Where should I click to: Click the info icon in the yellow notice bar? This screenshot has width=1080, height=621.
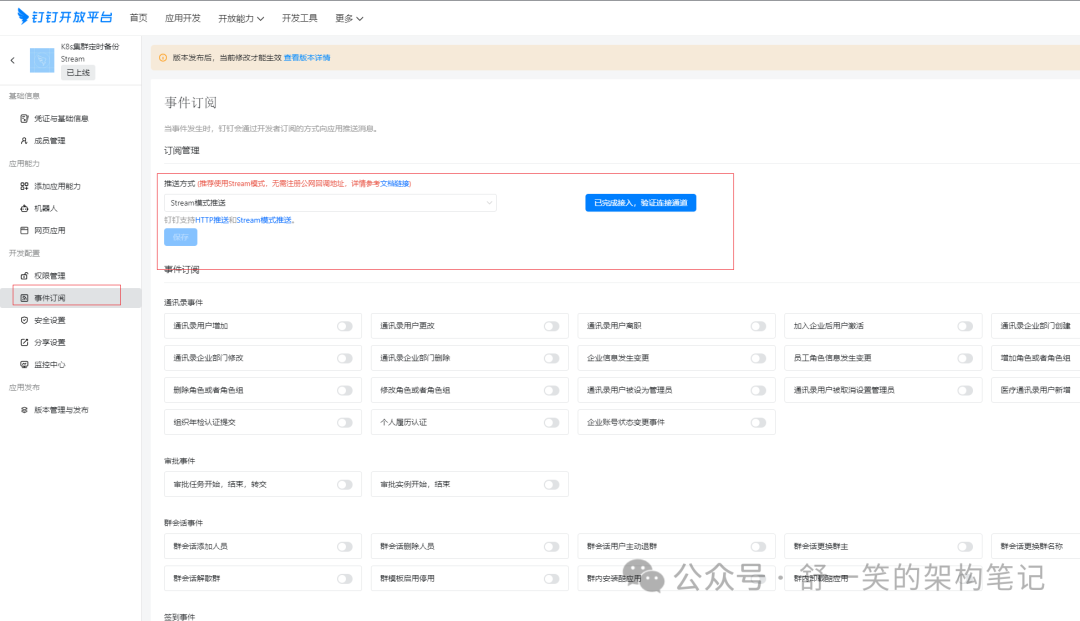pyautogui.click(x=163, y=58)
